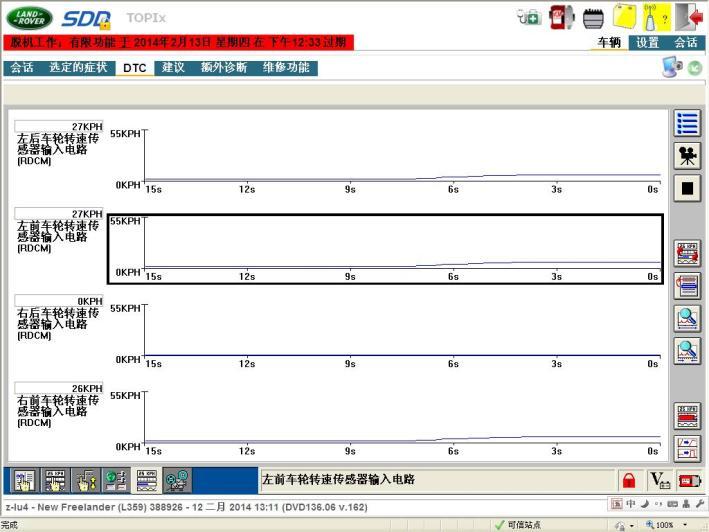This screenshot has height=532, width=709.
Task: Click the wireless antenna question-mark icon
Action: [x=656, y=17]
